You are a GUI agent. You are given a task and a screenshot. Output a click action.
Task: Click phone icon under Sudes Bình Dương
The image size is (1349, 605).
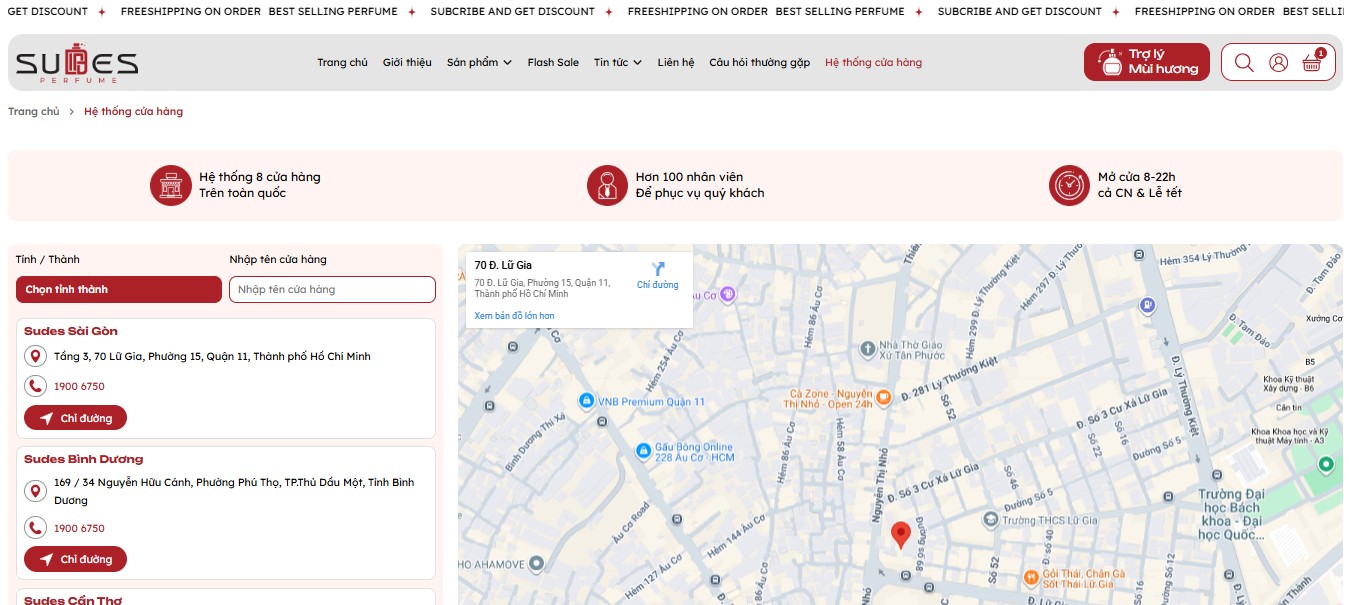[x=36, y=528]
